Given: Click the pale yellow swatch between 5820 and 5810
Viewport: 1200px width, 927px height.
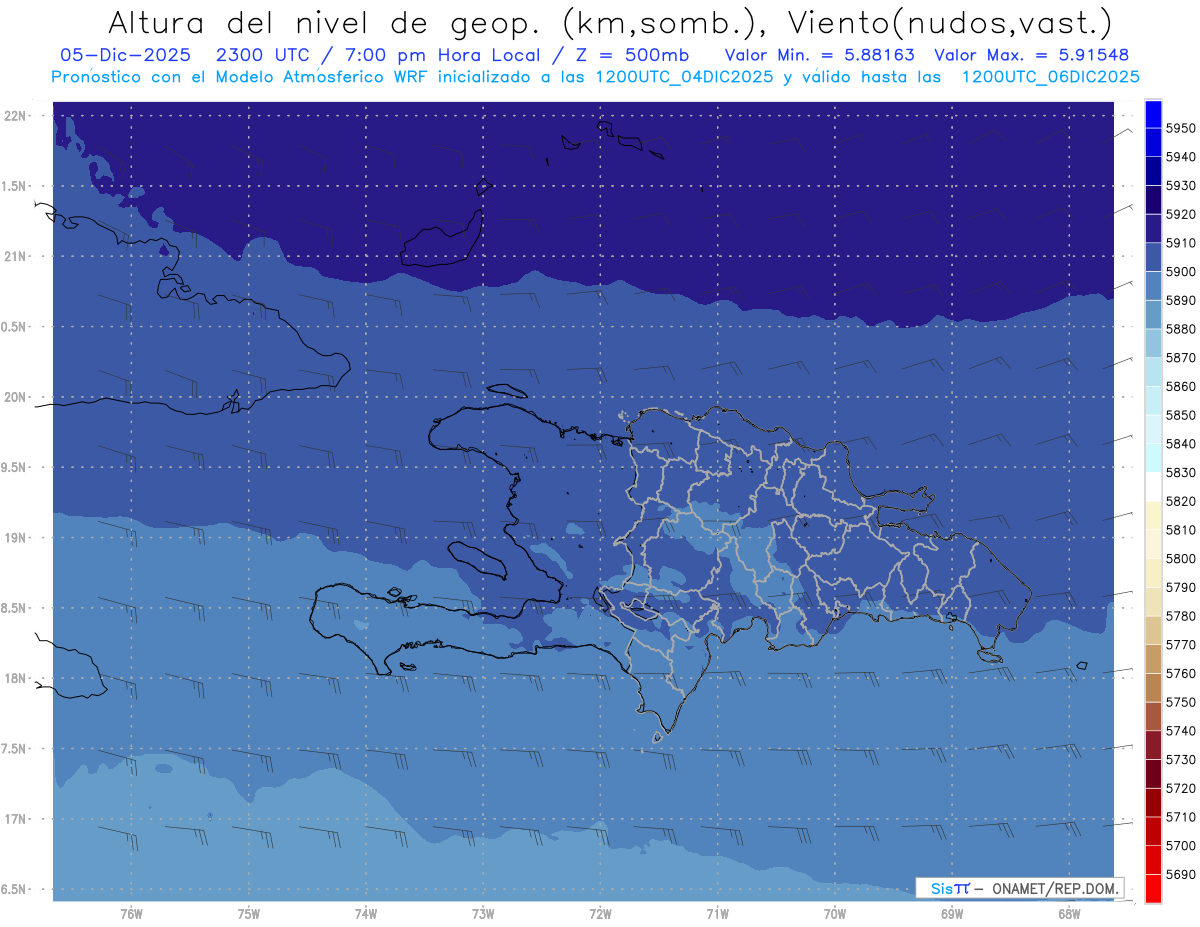Looking at the screenshot, I should [x=1153, y=515].
